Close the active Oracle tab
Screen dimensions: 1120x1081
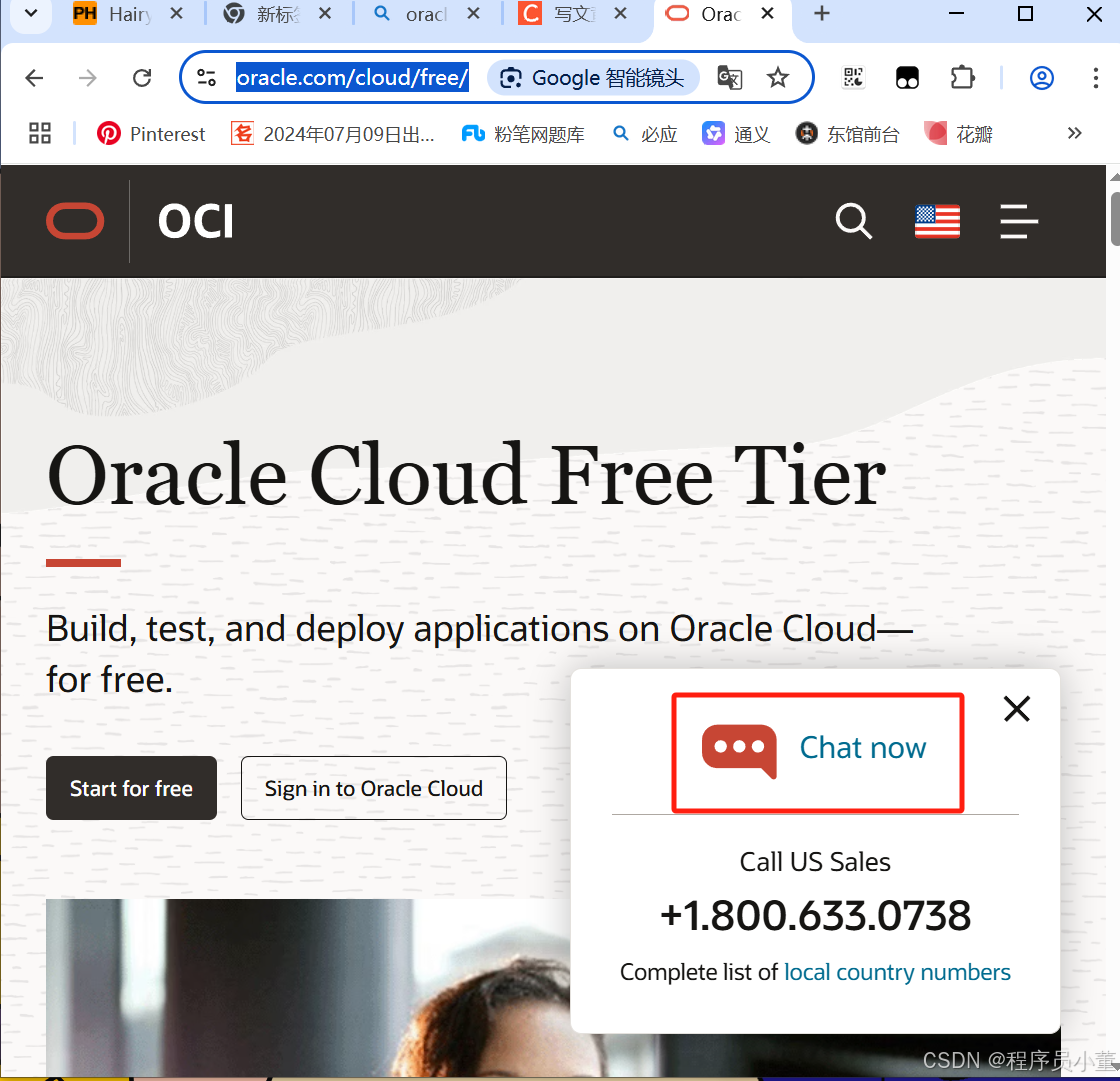768,14
